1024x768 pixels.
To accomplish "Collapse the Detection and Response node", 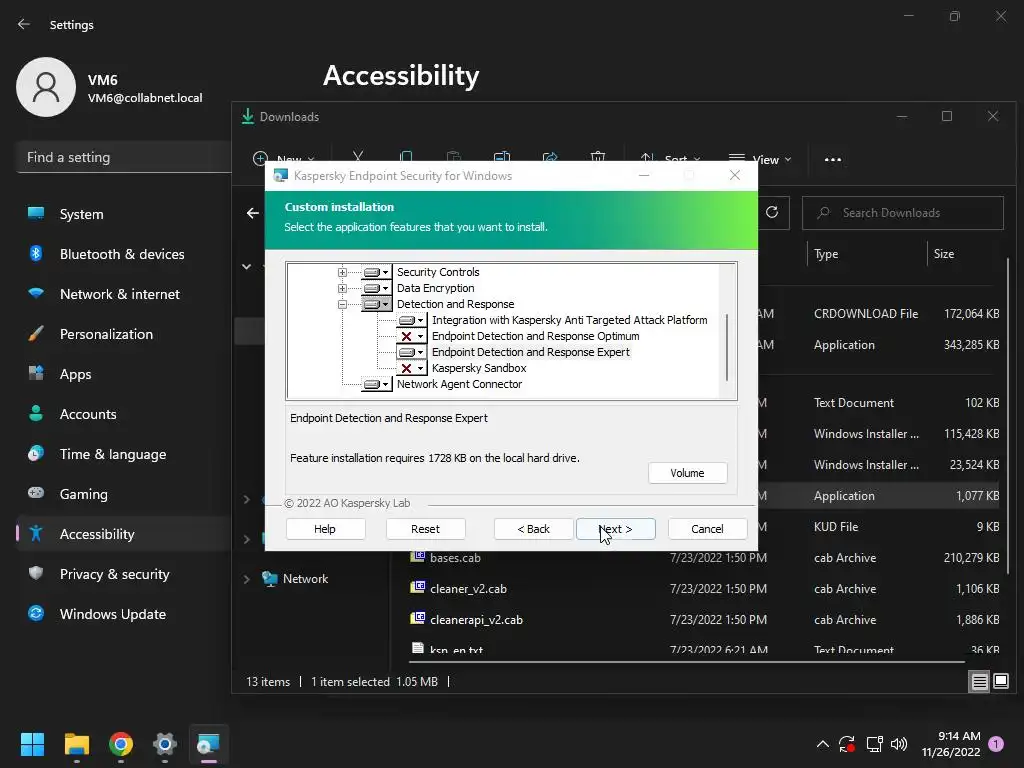I will pyautogui.click(x=342, y=304).
